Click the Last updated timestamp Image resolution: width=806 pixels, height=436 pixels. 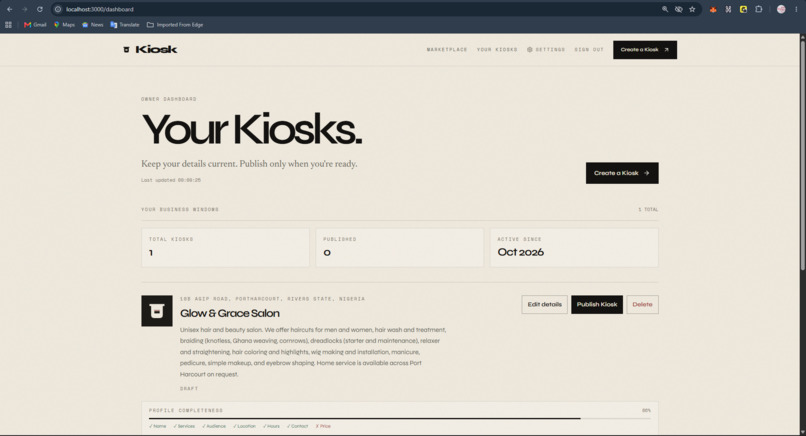171,180
